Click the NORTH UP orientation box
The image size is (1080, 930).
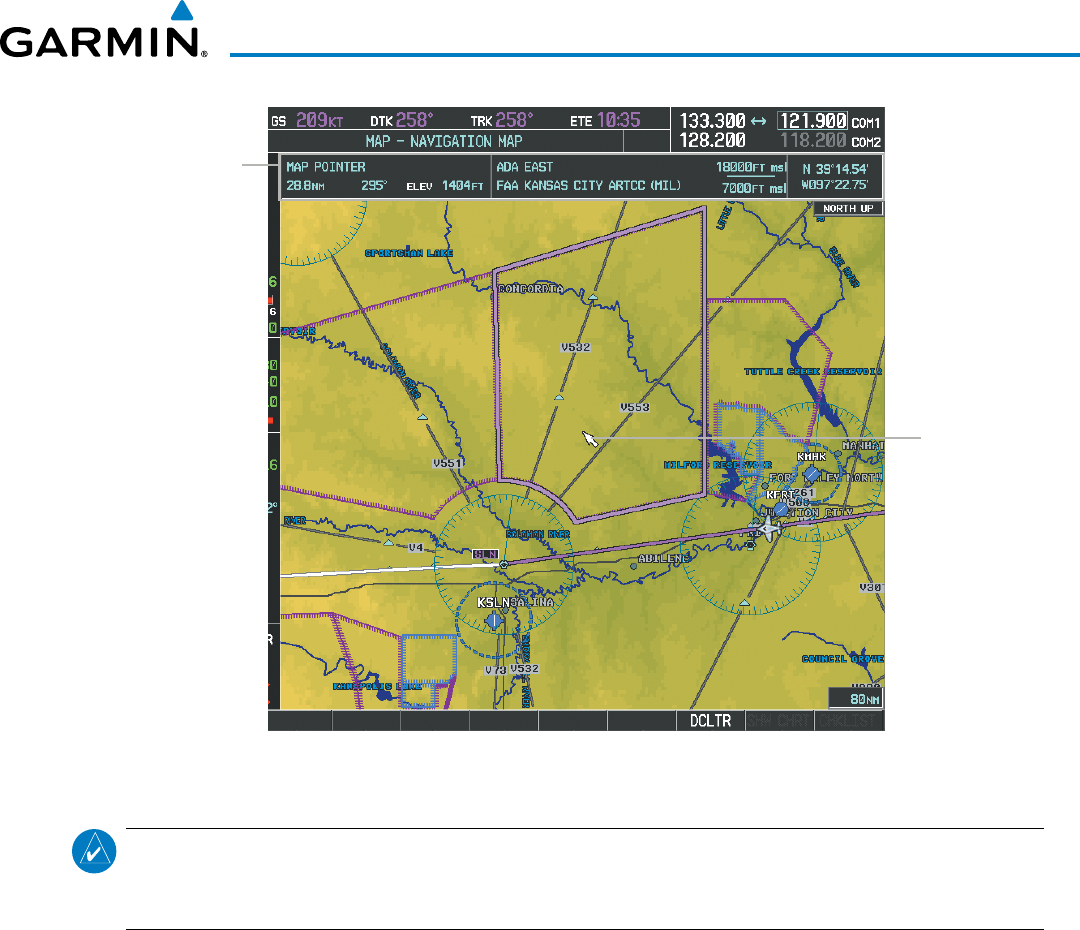[x=848, y=208]
